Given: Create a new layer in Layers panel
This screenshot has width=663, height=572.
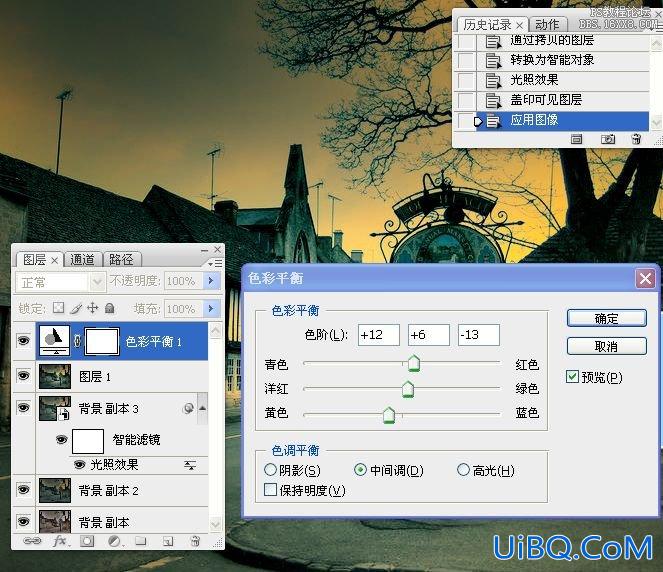Looking at the screenshot, I should [168, 541].
